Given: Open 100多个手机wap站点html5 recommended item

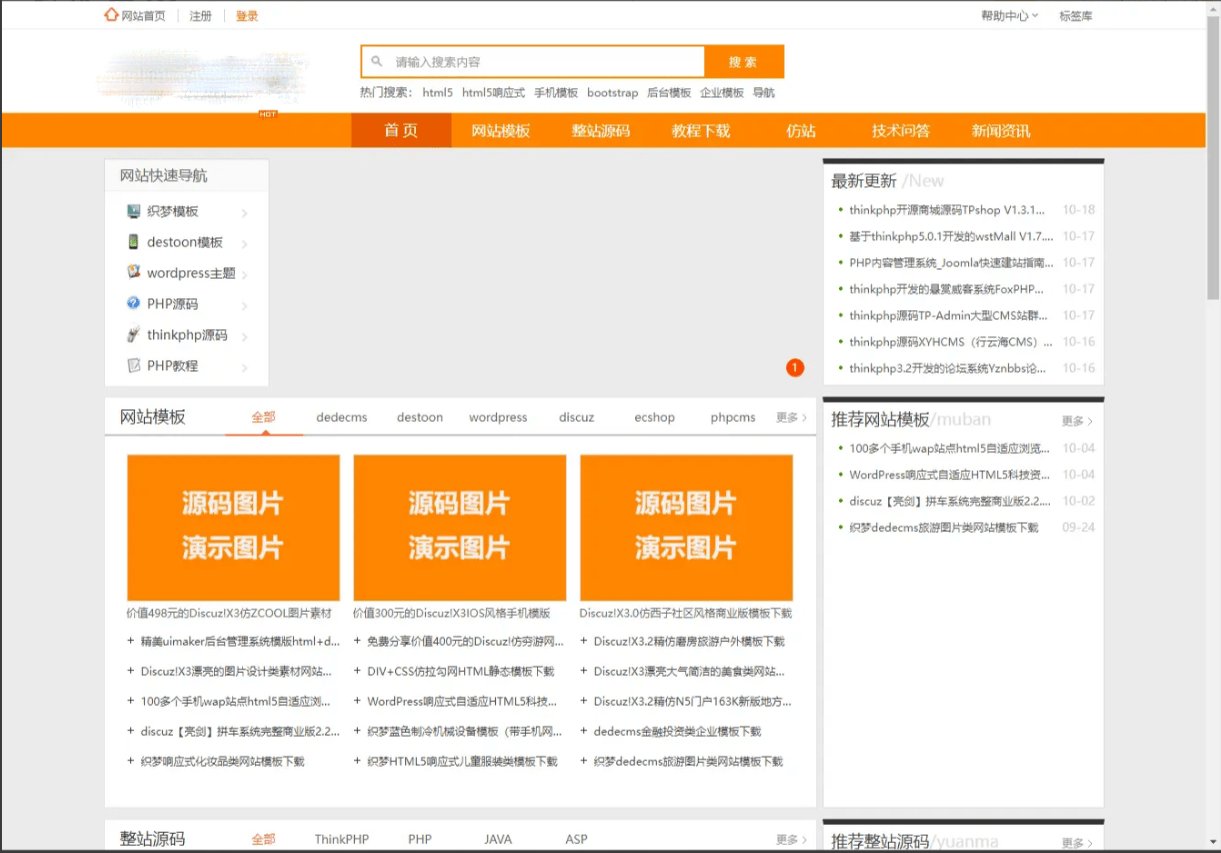Looking at the screenshot, I should pos(950,449).
